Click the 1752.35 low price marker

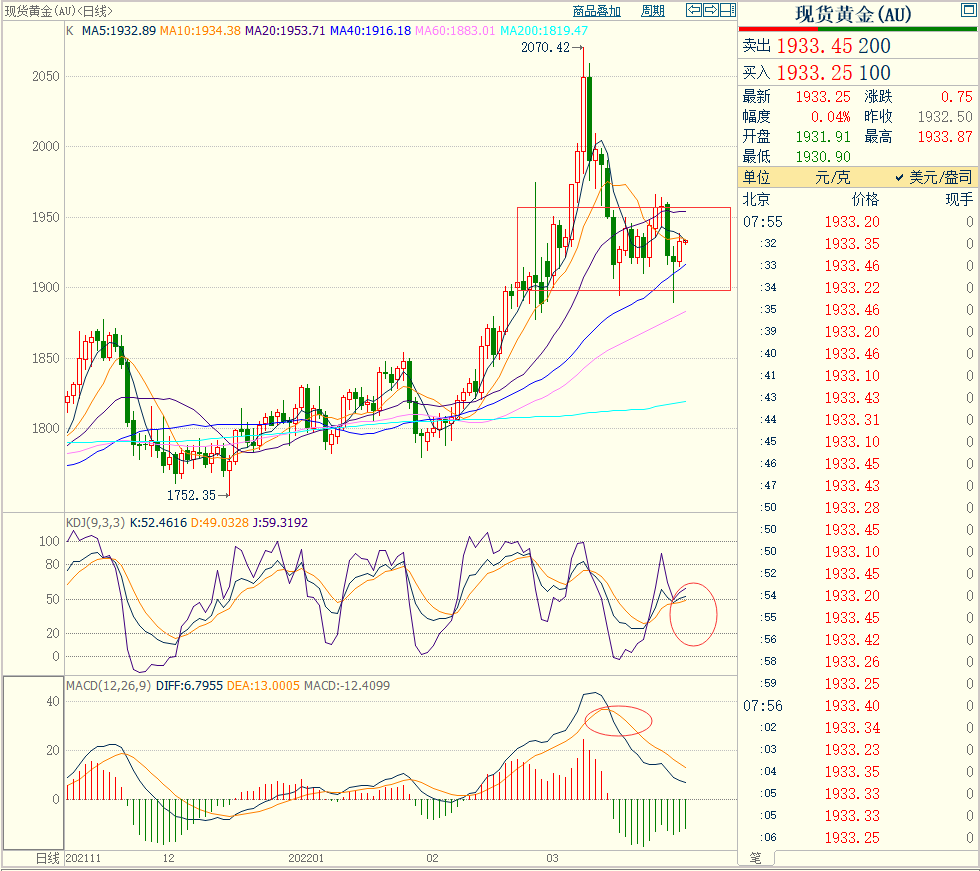[191, 495]
